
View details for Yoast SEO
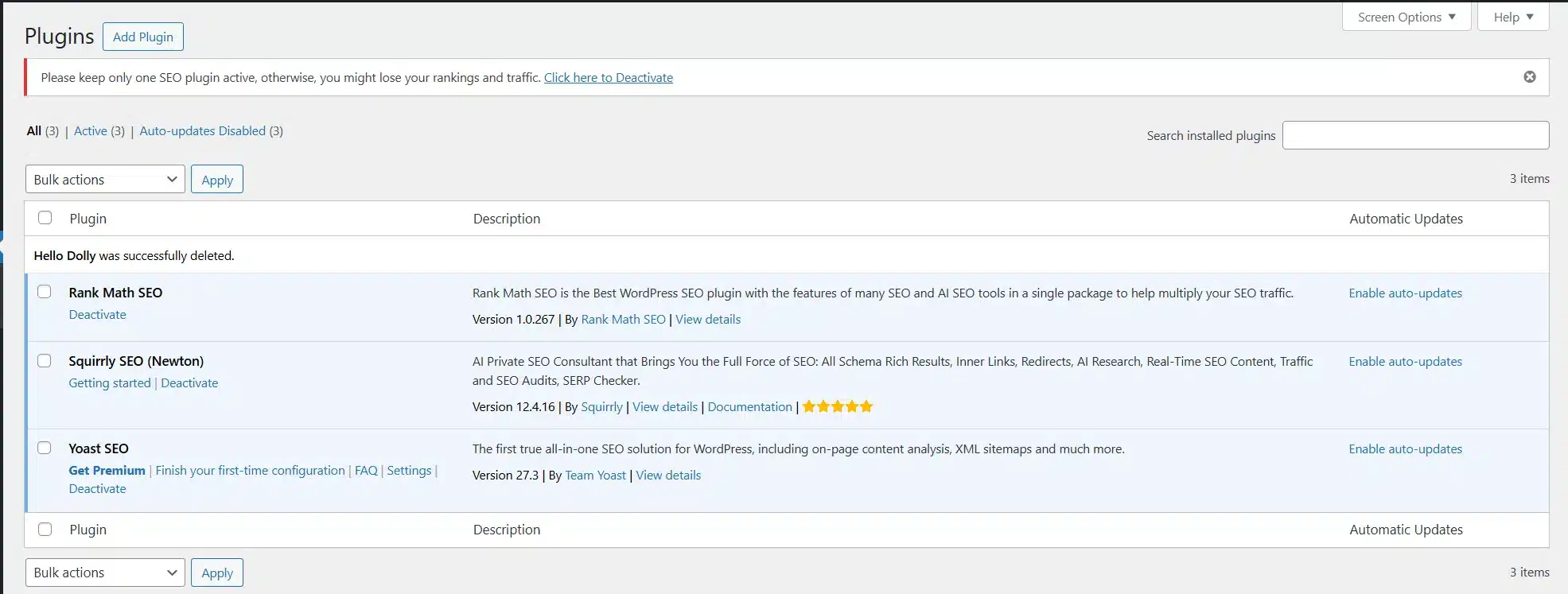point(668,475)
